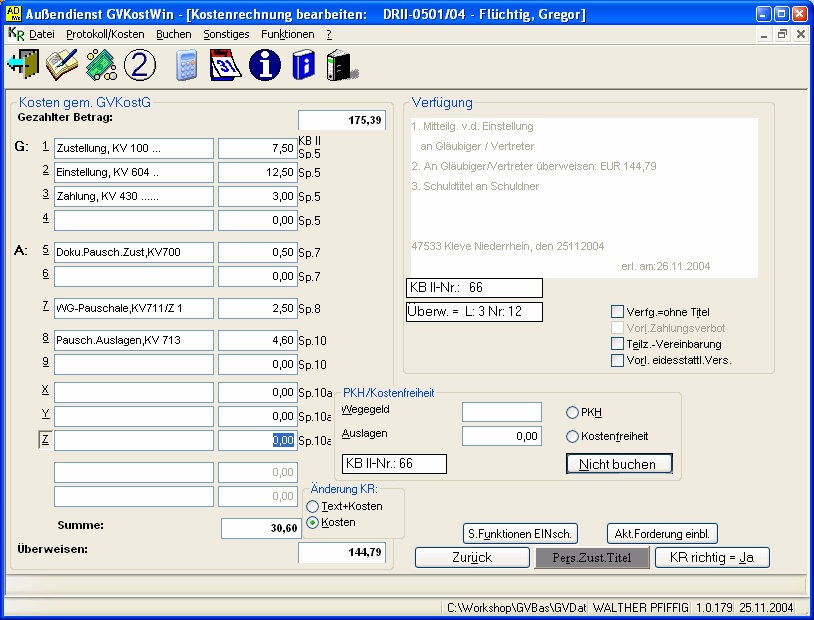Viewport: 814px width, 620px height.
Task: Choose the PKH radio option
Action: [572, 412]
